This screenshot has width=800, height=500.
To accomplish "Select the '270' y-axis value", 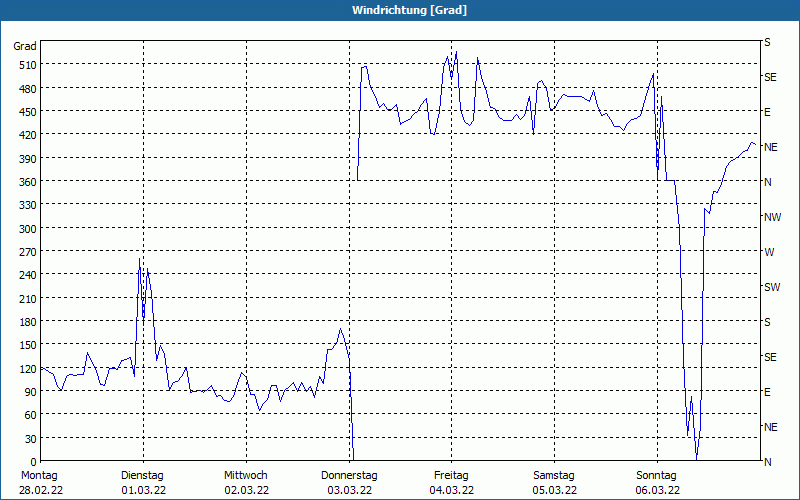I will [x=28, y=252].
